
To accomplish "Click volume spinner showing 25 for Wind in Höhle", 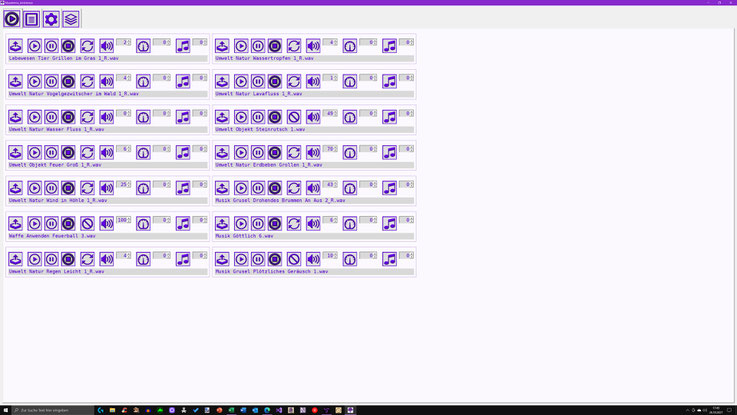I will [x=124, y=184].
